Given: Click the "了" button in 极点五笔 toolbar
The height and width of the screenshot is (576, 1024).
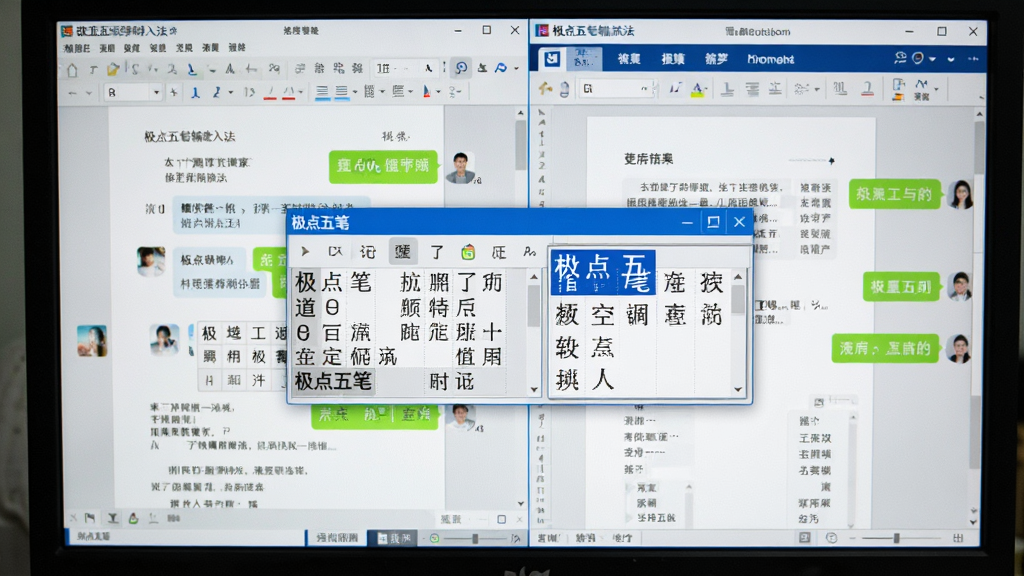Looking at the screenshot, I should tap(437, 251).
